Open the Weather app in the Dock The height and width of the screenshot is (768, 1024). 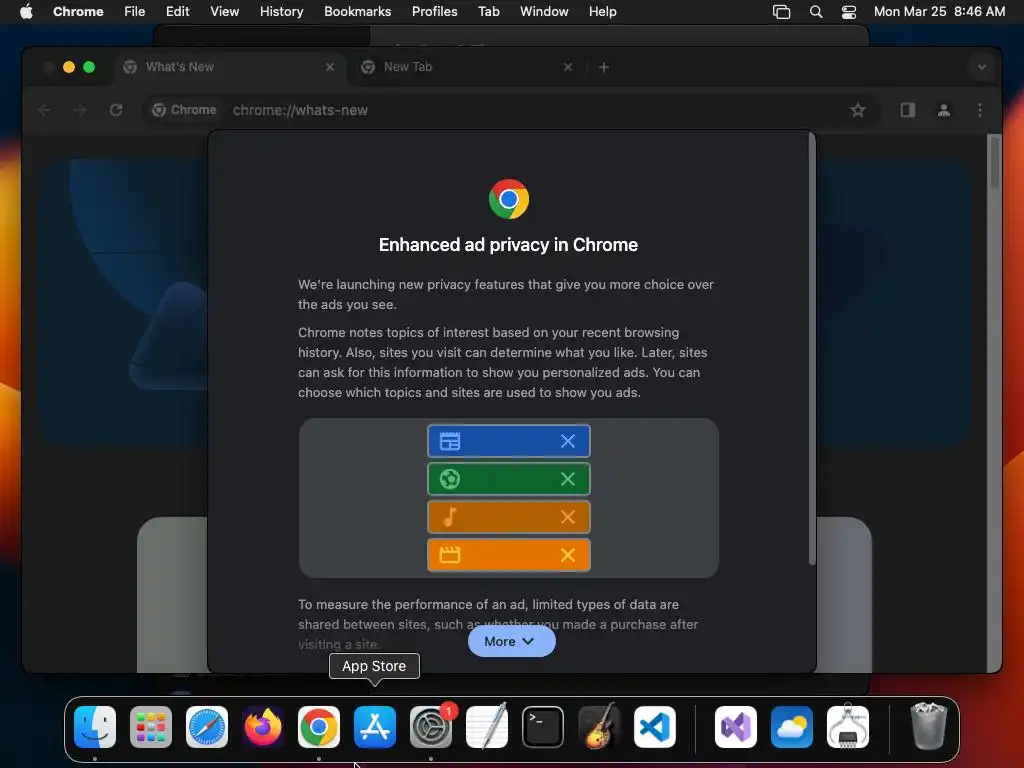792,727
